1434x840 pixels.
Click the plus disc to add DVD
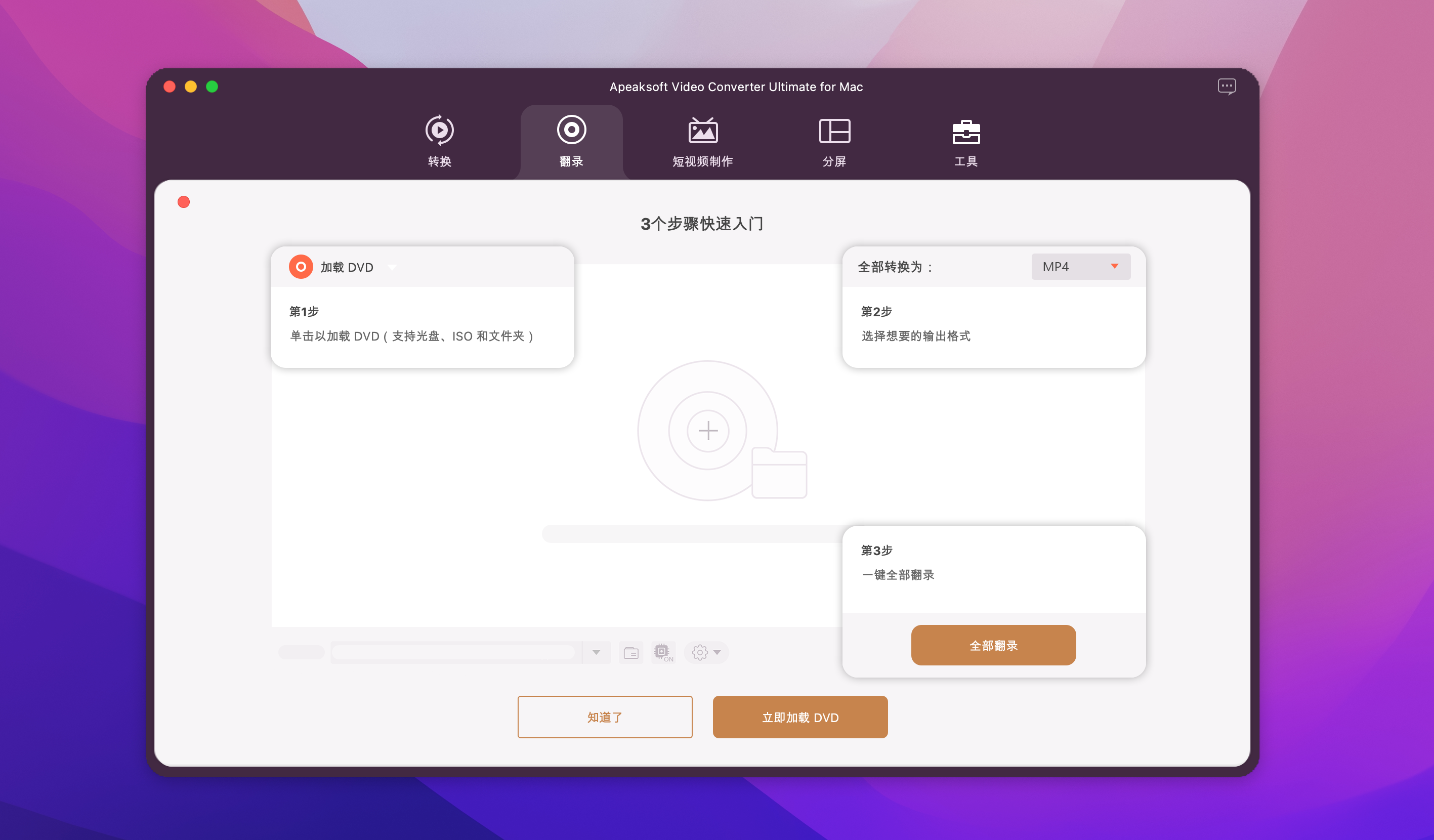click(x=707, y=430)
